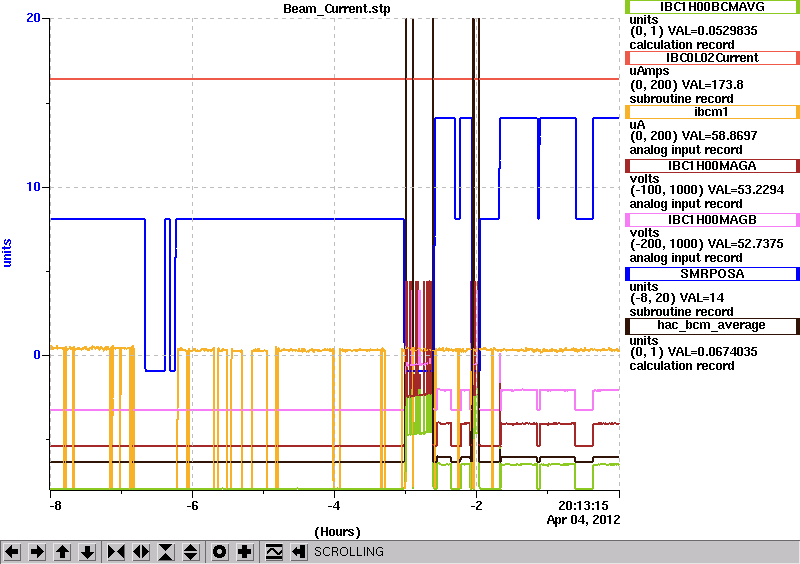Pan the plot left with the left-arrow button
This screenshot has height=564, width=800.
click(12, 552)
